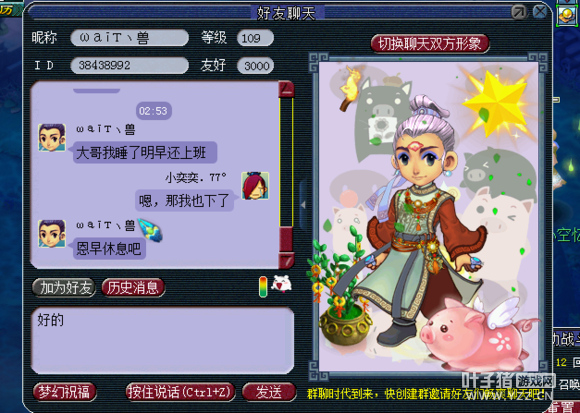The width and height of the screenshot is (580, 413).
Task: Focus the message input box containing 好的
Action: pyautogui.click(x=163, y=340)
